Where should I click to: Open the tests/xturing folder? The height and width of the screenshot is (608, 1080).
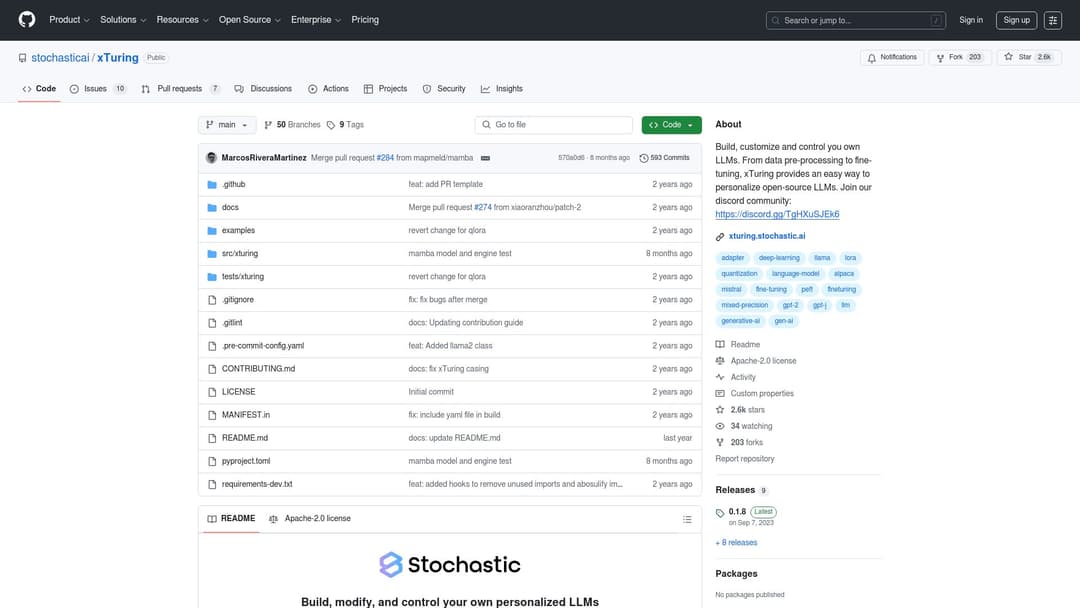click(x=242, y=277)
